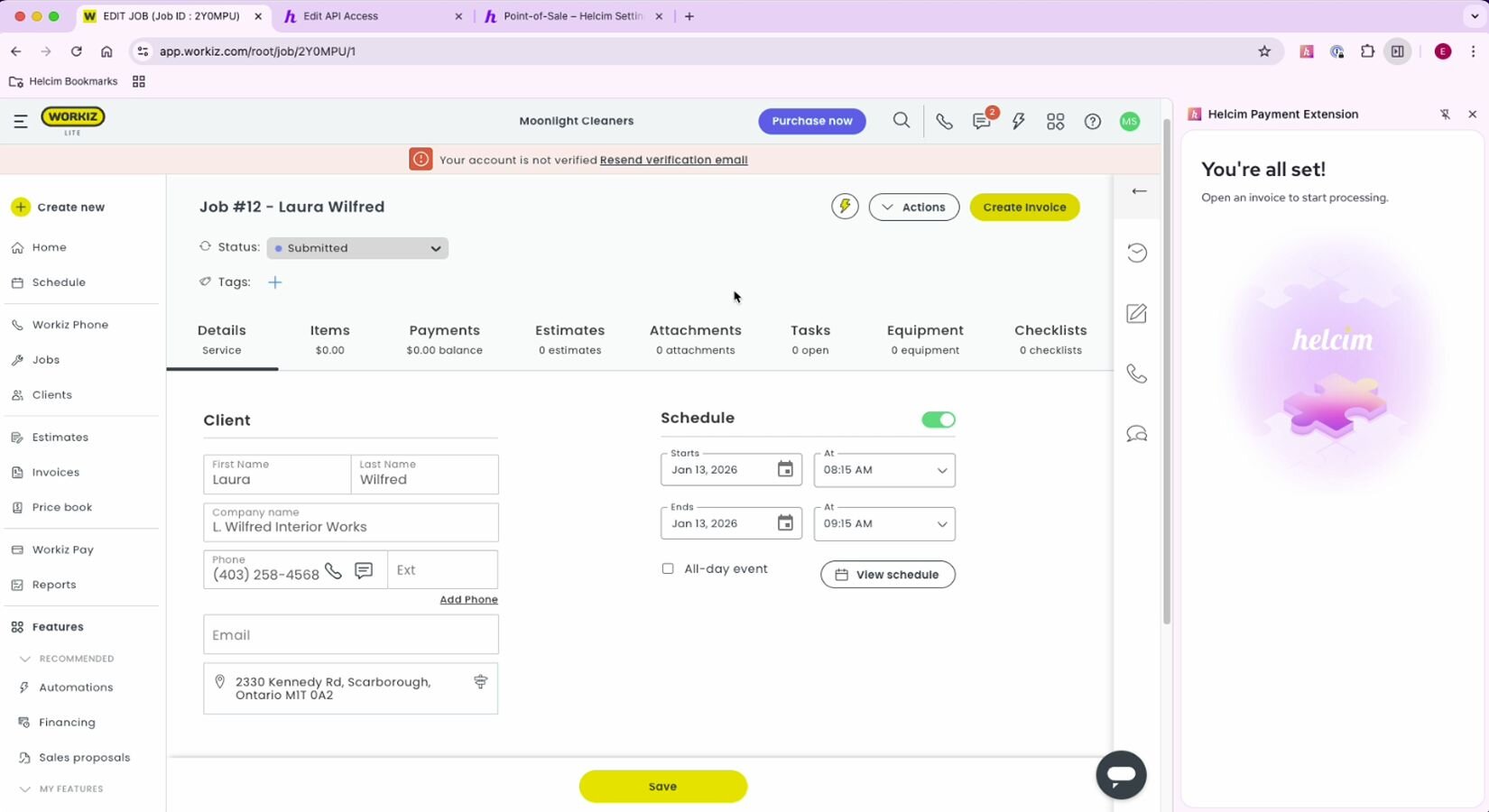Click the lightning bolt icon near Actions
The image size is (1489, 812).
(845, 207)
